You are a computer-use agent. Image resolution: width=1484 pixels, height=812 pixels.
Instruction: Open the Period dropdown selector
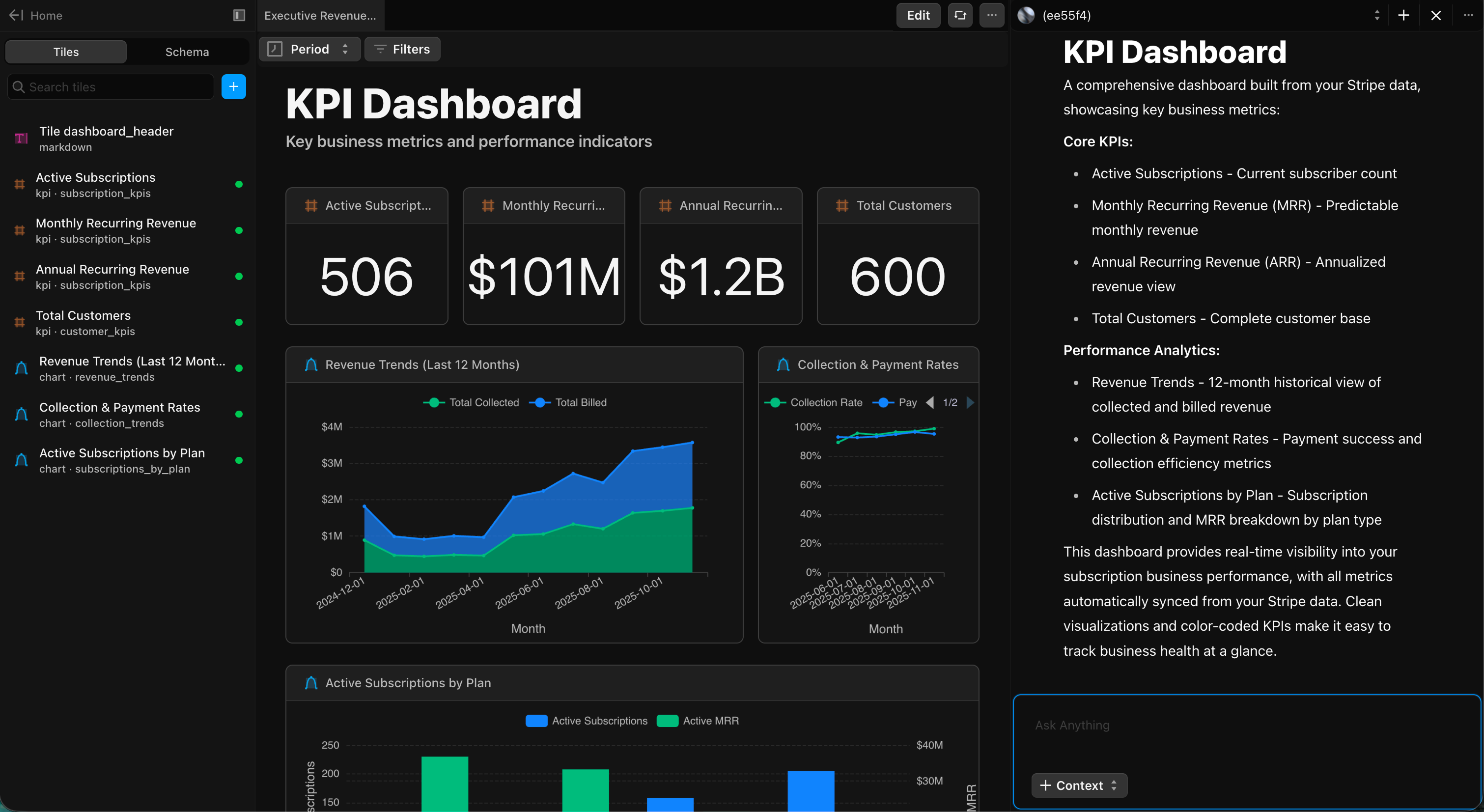pyautogui.click(x=309, y=49)
